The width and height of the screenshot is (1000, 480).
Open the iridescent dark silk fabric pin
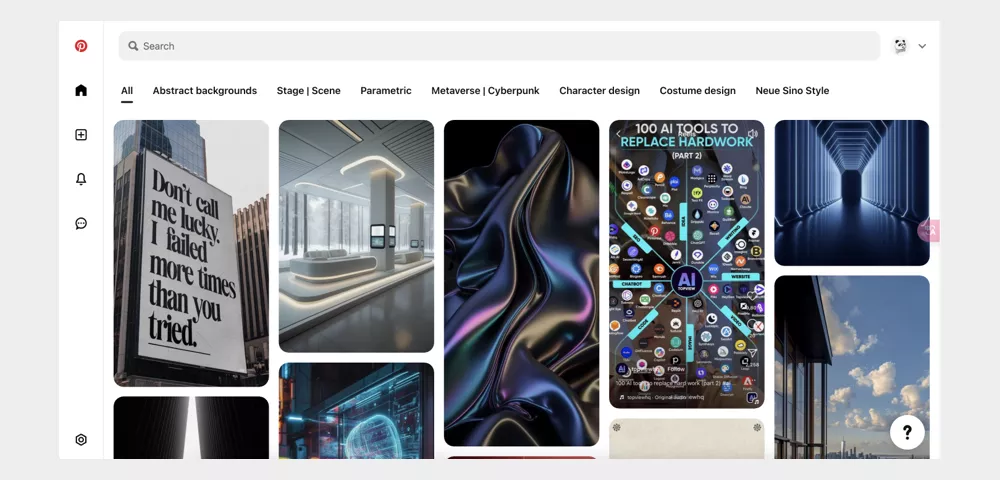click(x=521, y=283)
